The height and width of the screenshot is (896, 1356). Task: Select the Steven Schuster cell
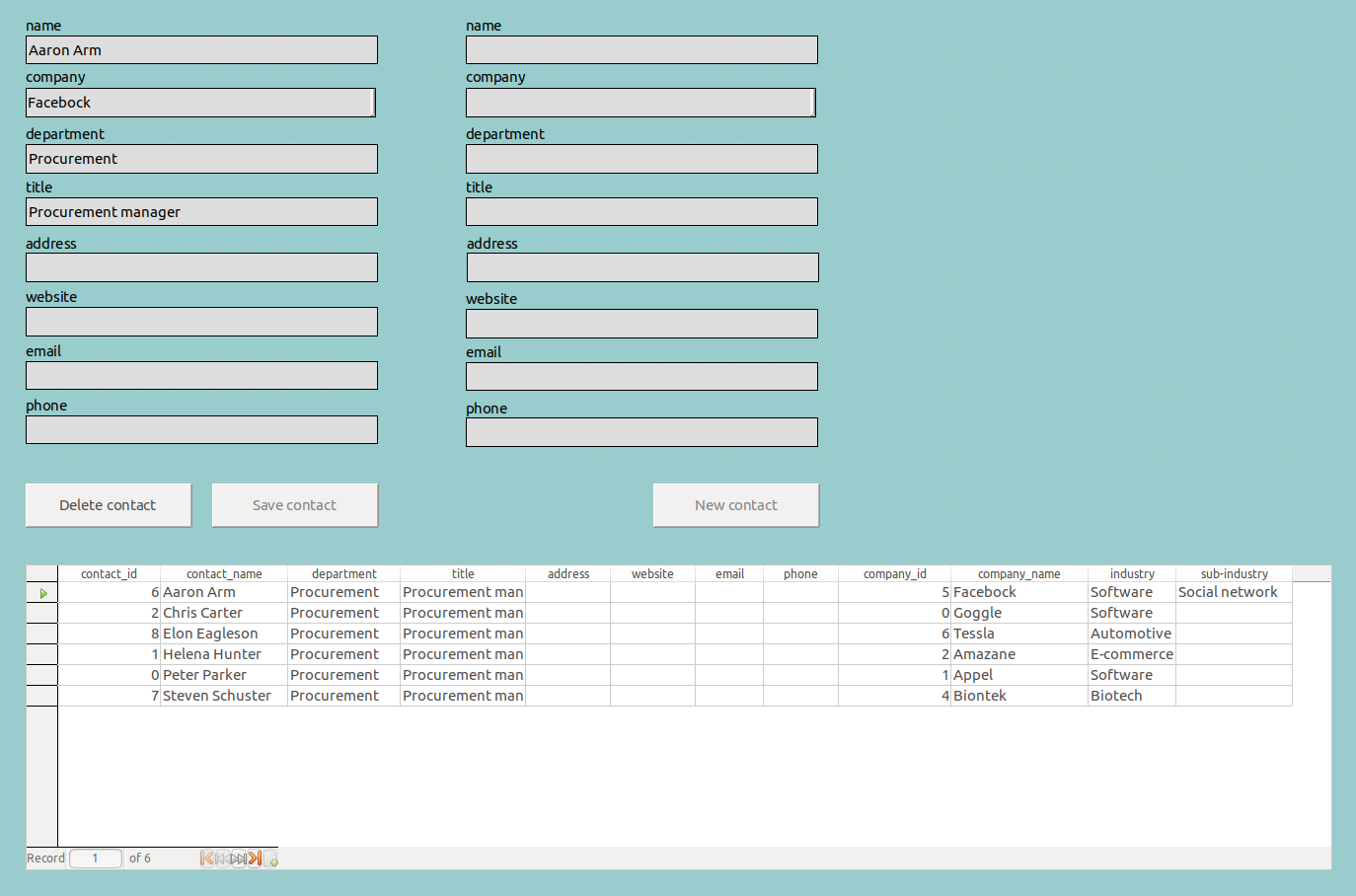click(x=224, y=696)
